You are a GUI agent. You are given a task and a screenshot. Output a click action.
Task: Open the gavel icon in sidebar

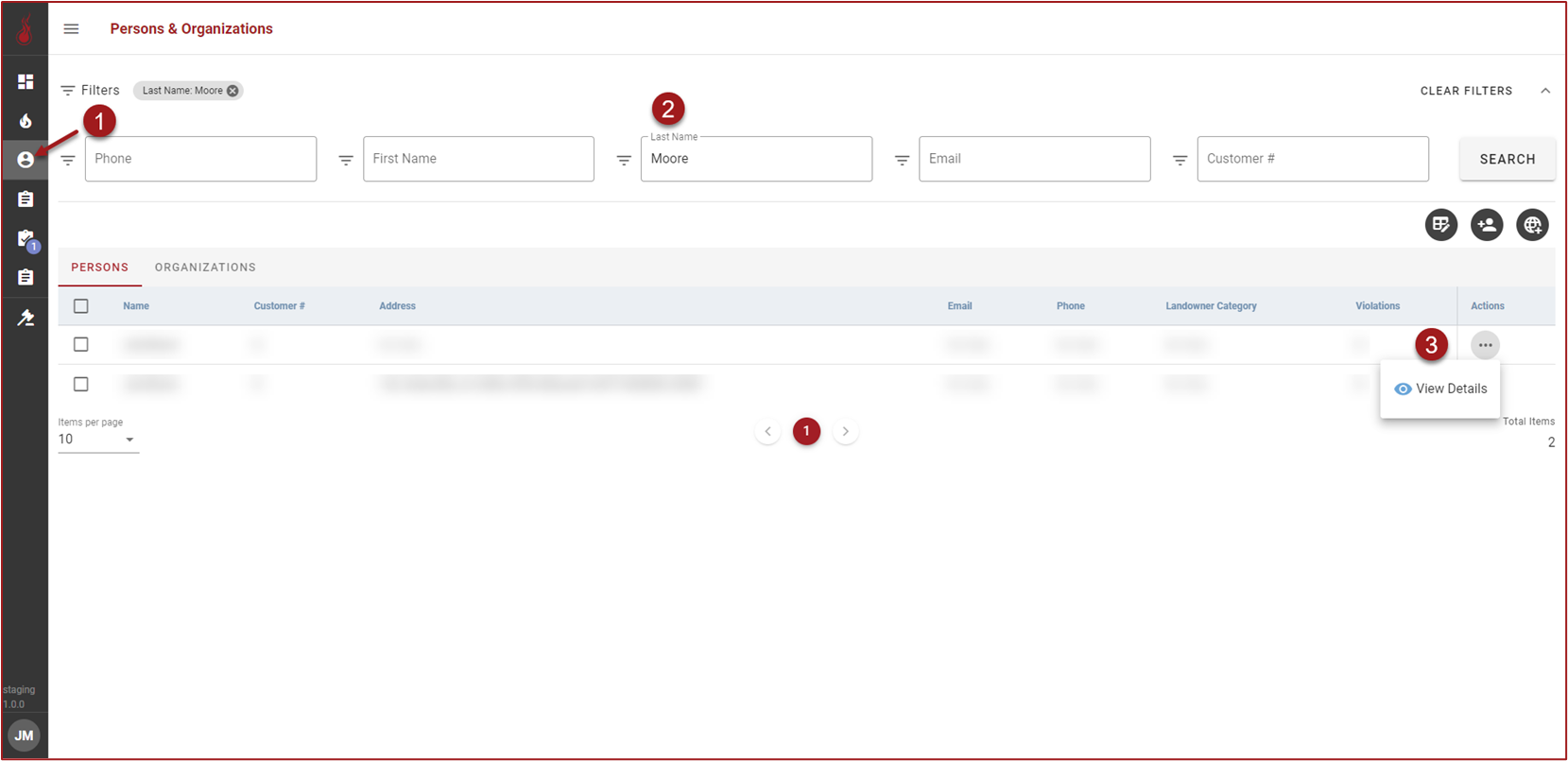point(26,318)
